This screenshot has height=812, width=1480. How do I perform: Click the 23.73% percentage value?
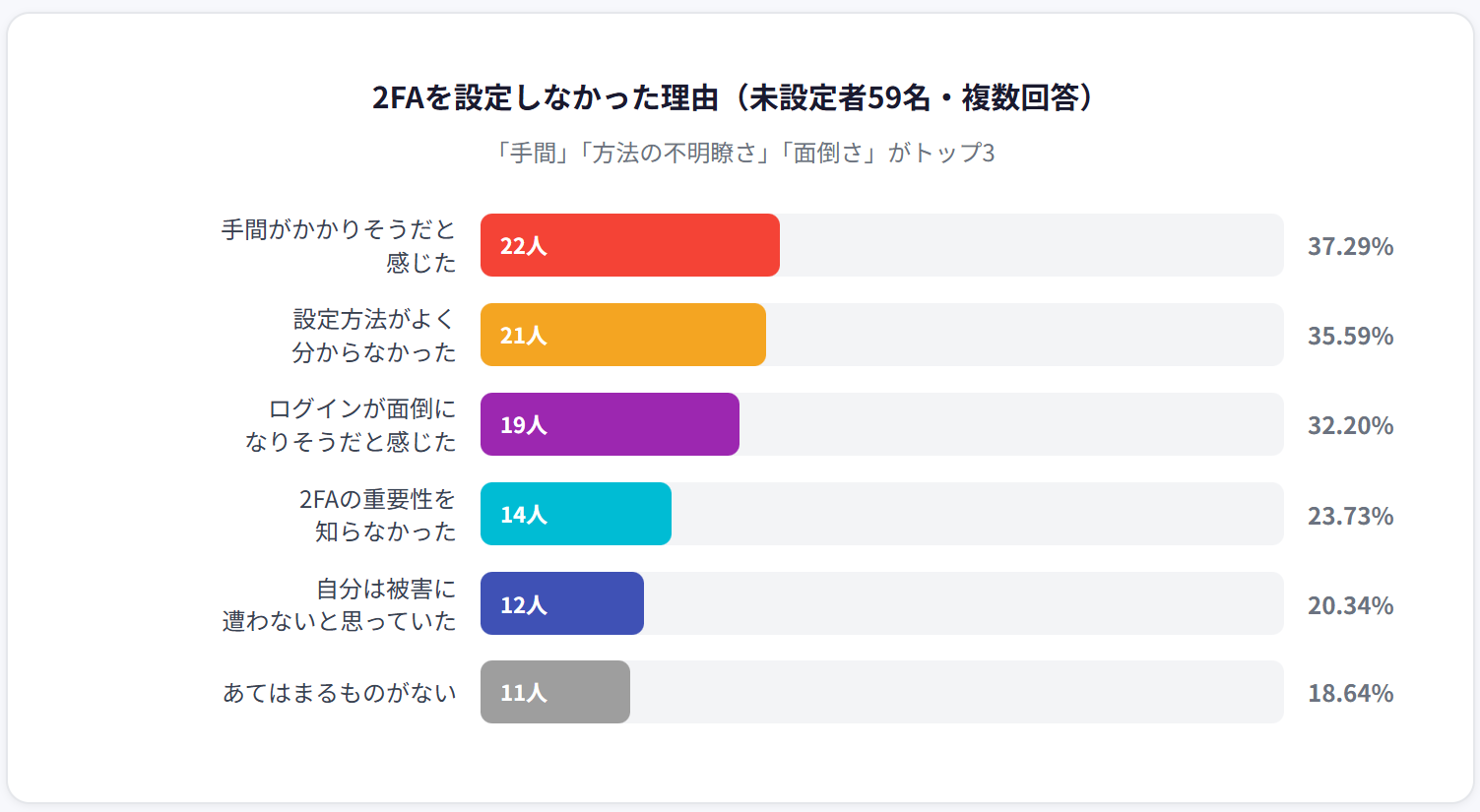1350,516
